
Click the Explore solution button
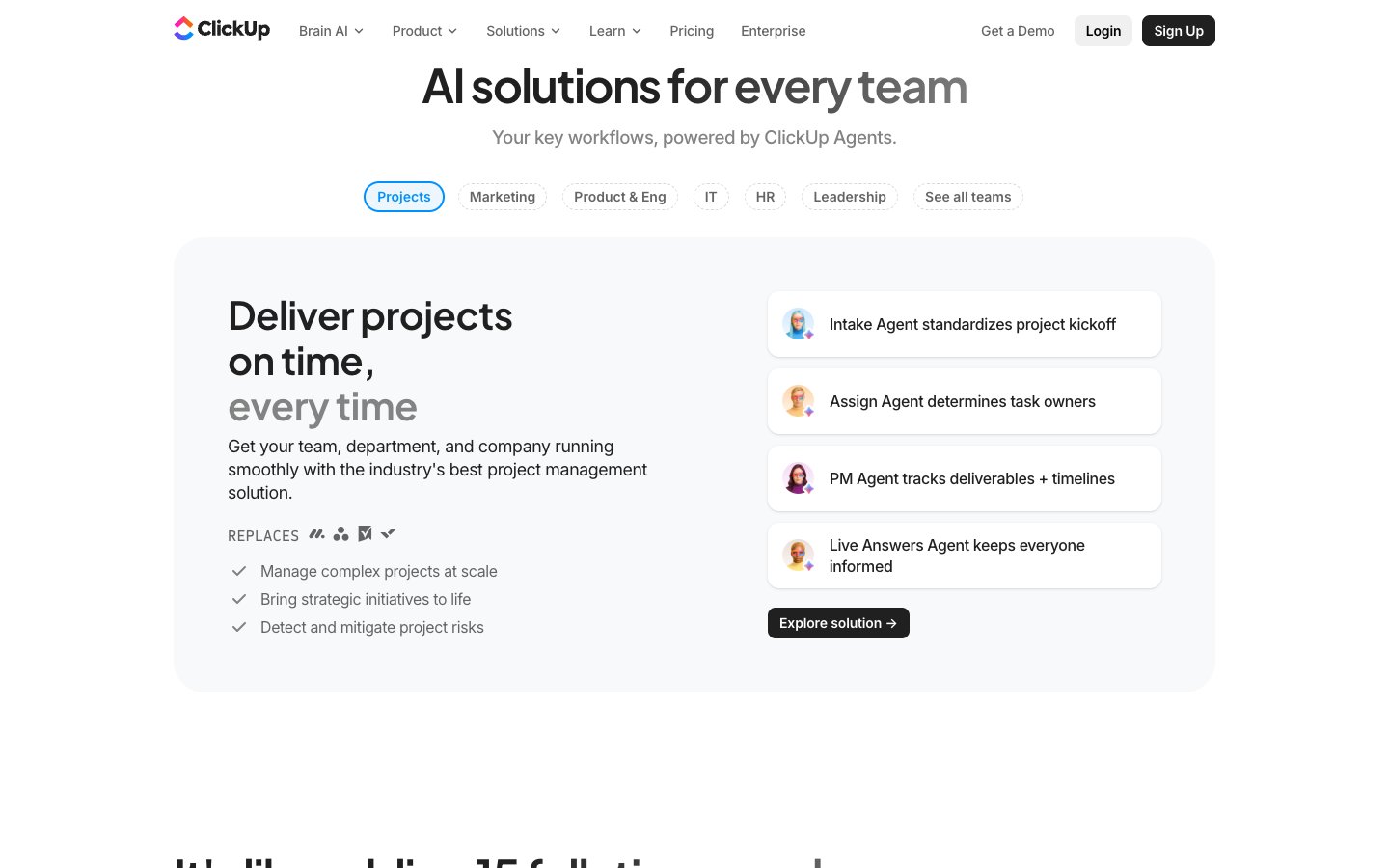[x=838, y=622]
